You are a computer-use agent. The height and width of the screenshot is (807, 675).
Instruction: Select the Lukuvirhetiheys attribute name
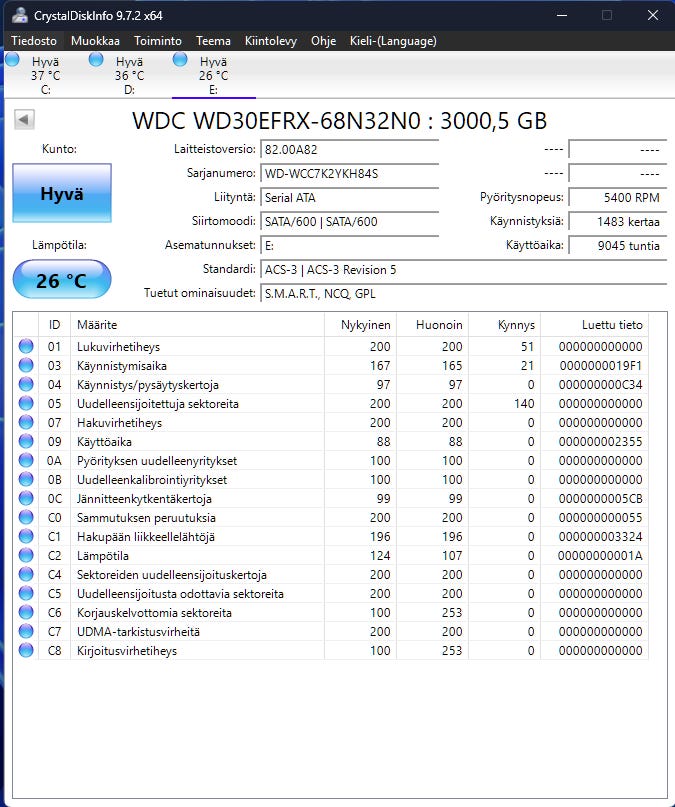point(118,347)
